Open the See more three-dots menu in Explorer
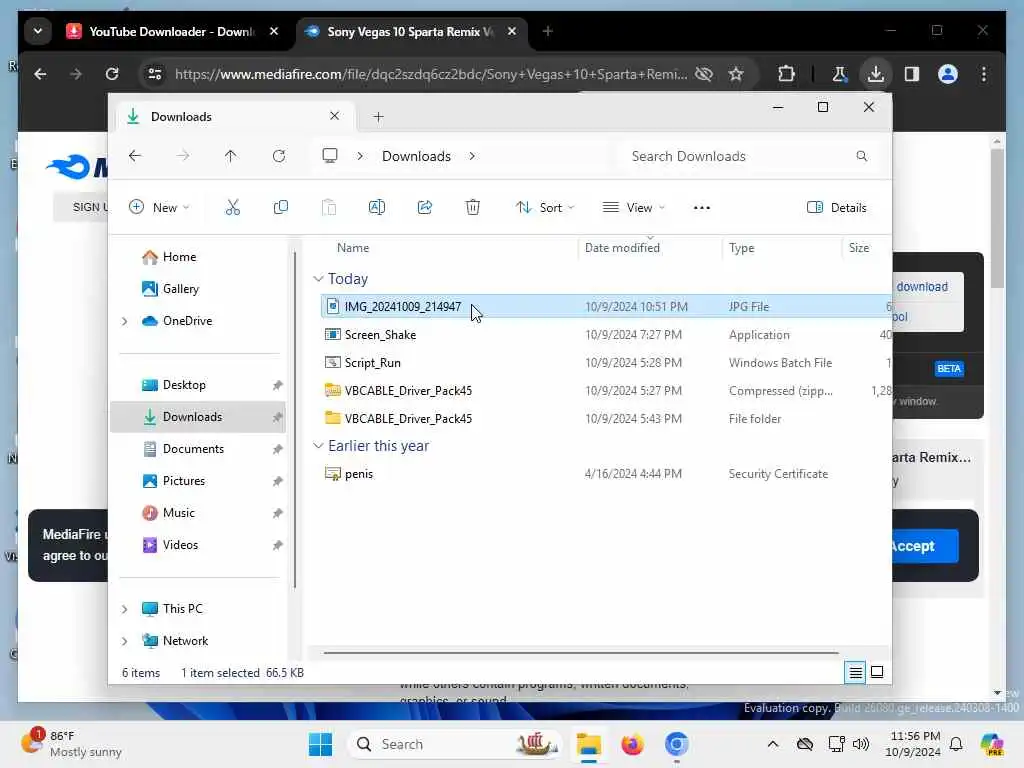The width and height of the screenshot is (1024, 768). (701, 208)
